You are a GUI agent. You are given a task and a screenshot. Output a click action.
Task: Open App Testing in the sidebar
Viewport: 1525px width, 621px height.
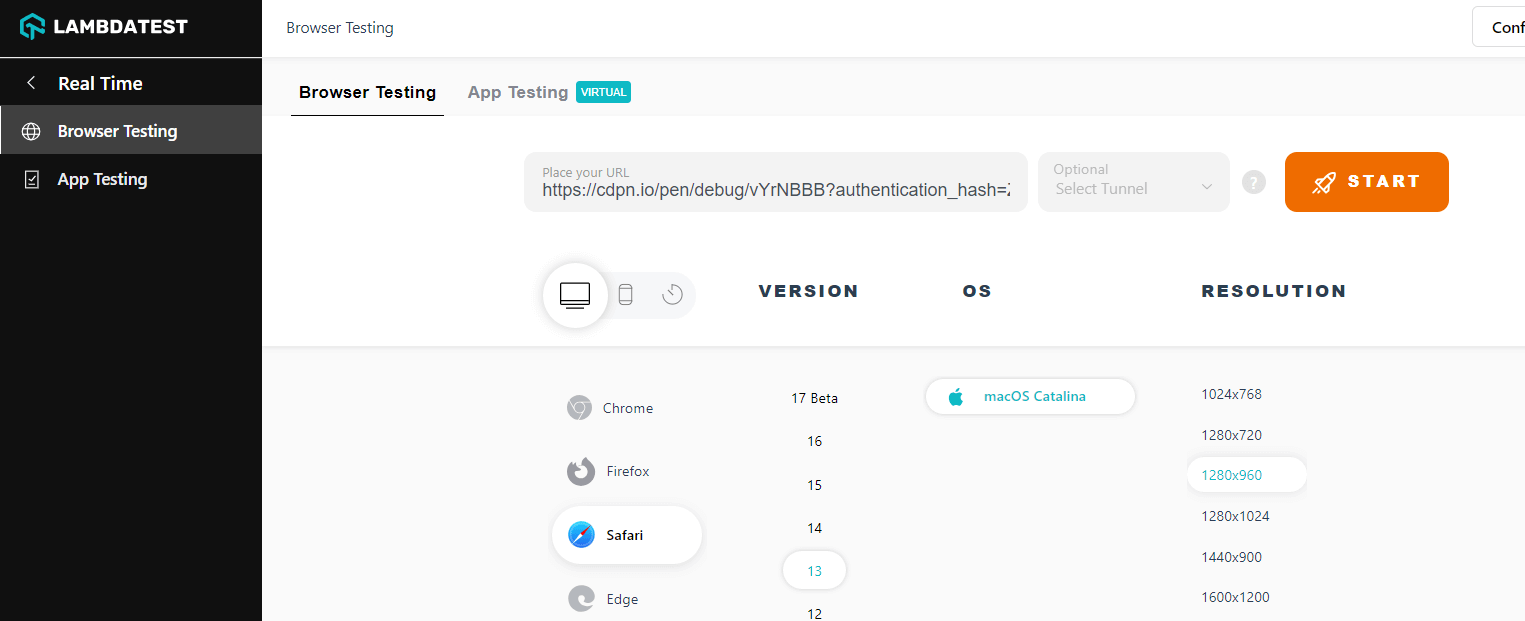[131, 180]
